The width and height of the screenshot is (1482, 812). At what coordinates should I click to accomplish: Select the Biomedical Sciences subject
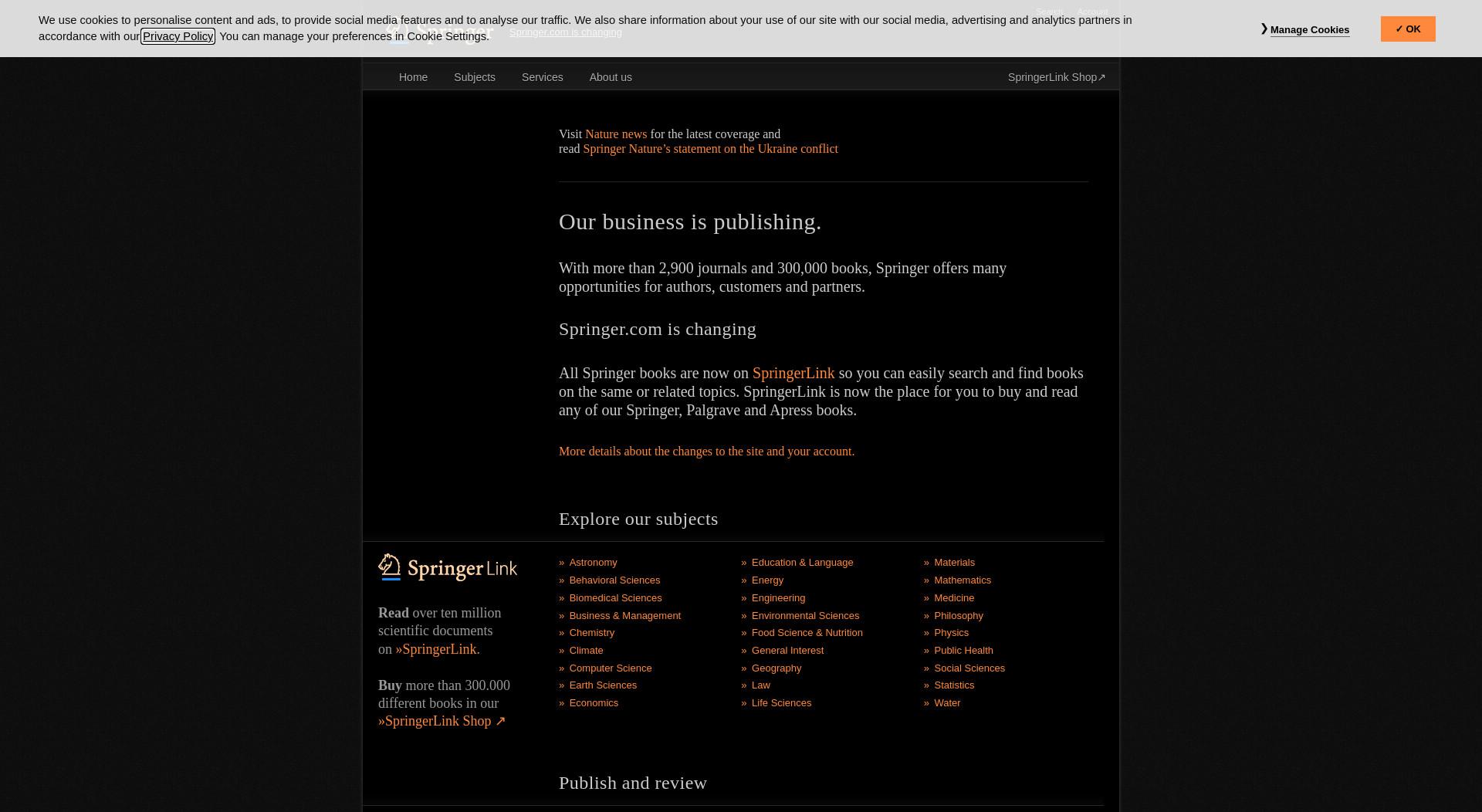[615, 598]
